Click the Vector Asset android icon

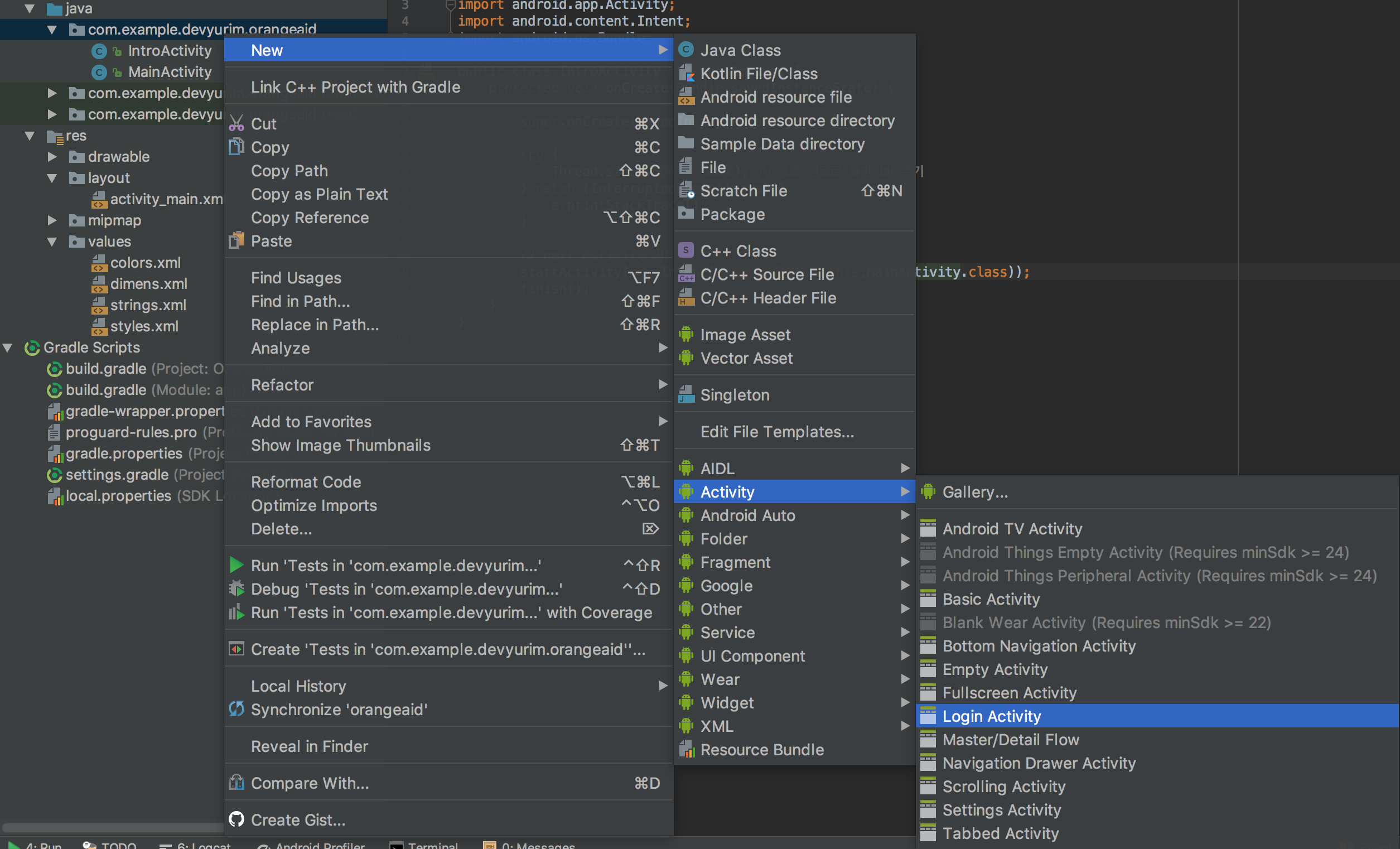[686, 358]
